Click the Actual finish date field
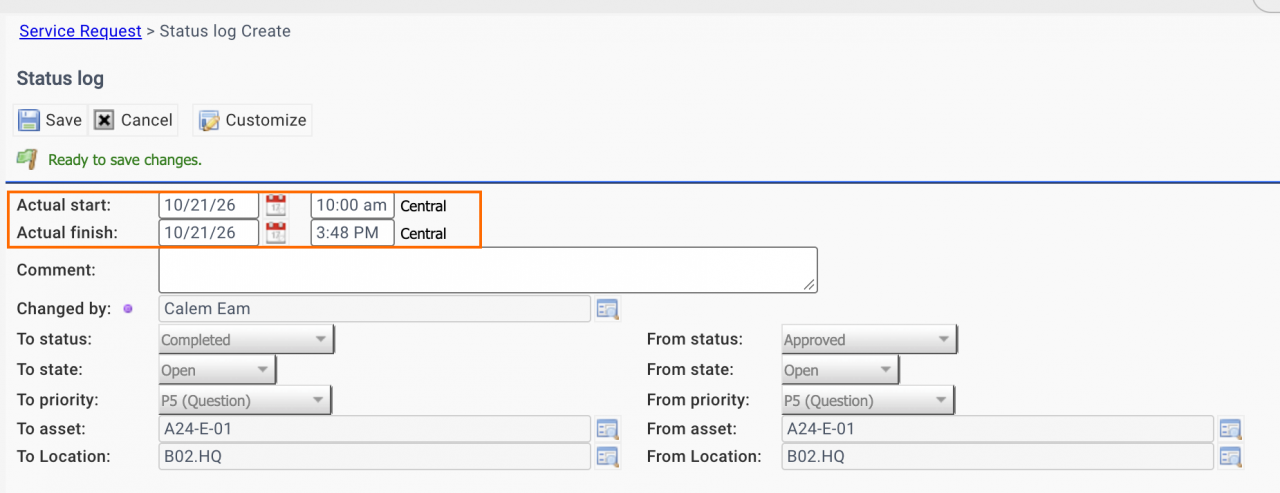Image resolution: width=1280 pixels, height=493 pixels. (209, 233)
